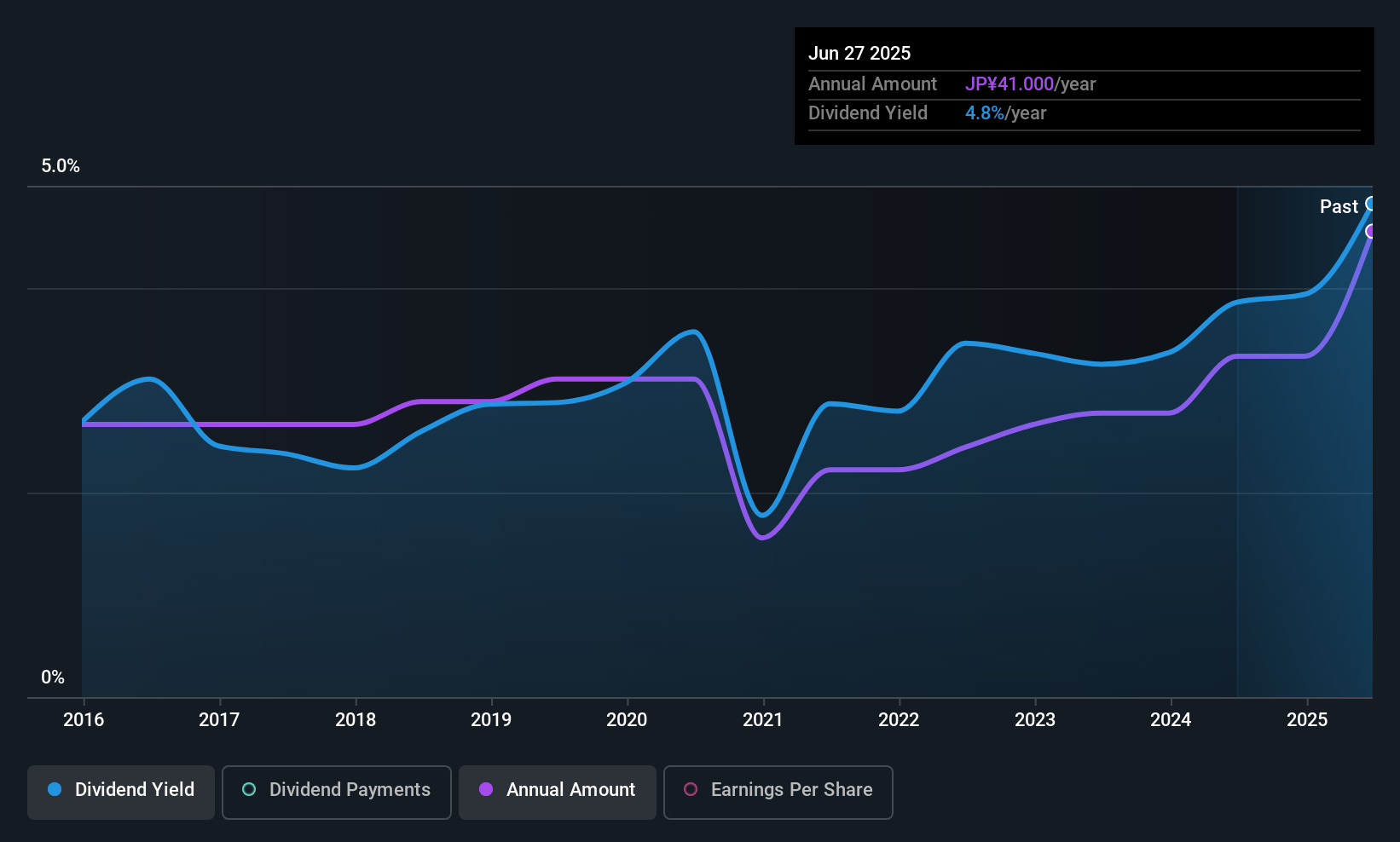Select the 2017 x-axis label

(x=219, y=719)
